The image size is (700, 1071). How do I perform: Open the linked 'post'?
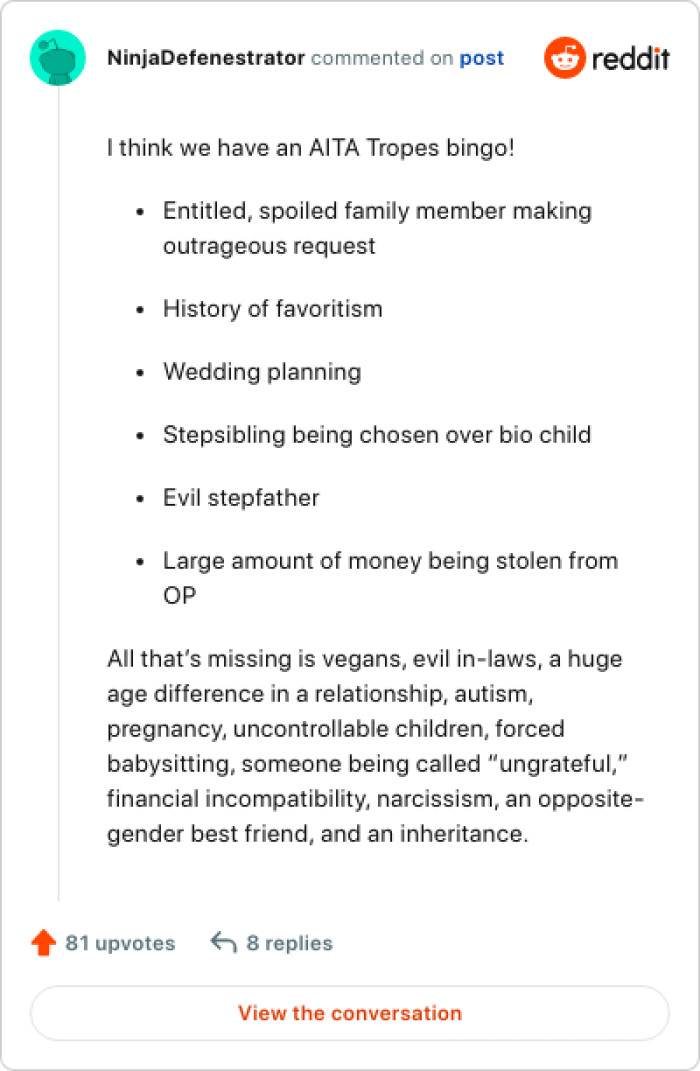point(484,58)
